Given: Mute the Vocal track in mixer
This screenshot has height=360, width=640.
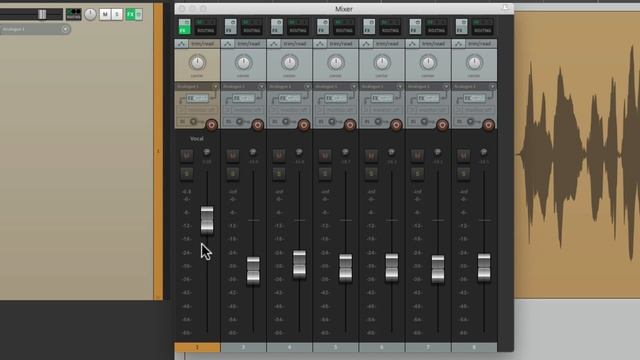Looking at the screenshot, I should [x=187, y=156].
